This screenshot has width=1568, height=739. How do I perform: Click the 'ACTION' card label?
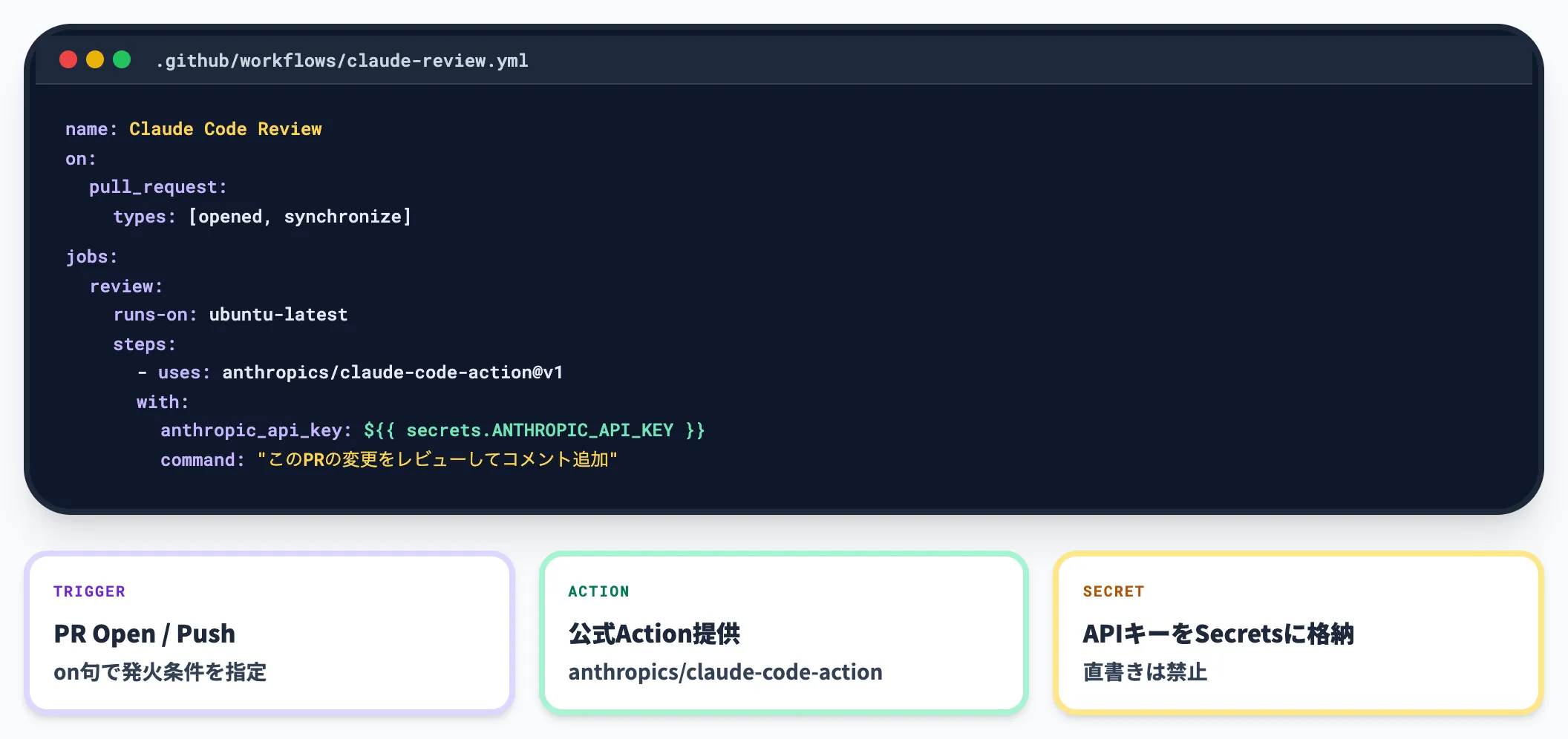[598, 591]
